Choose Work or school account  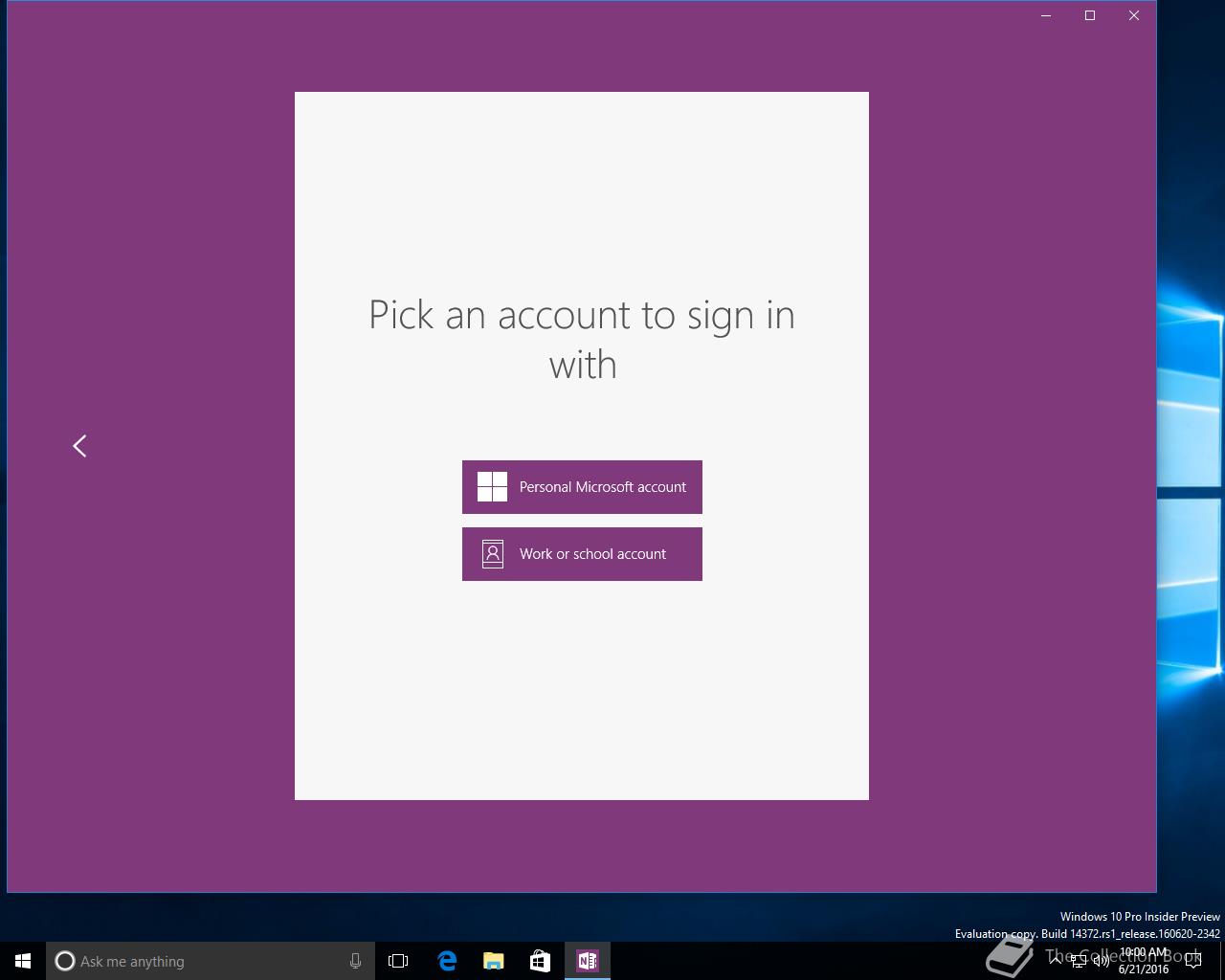(x=582, y=554)
